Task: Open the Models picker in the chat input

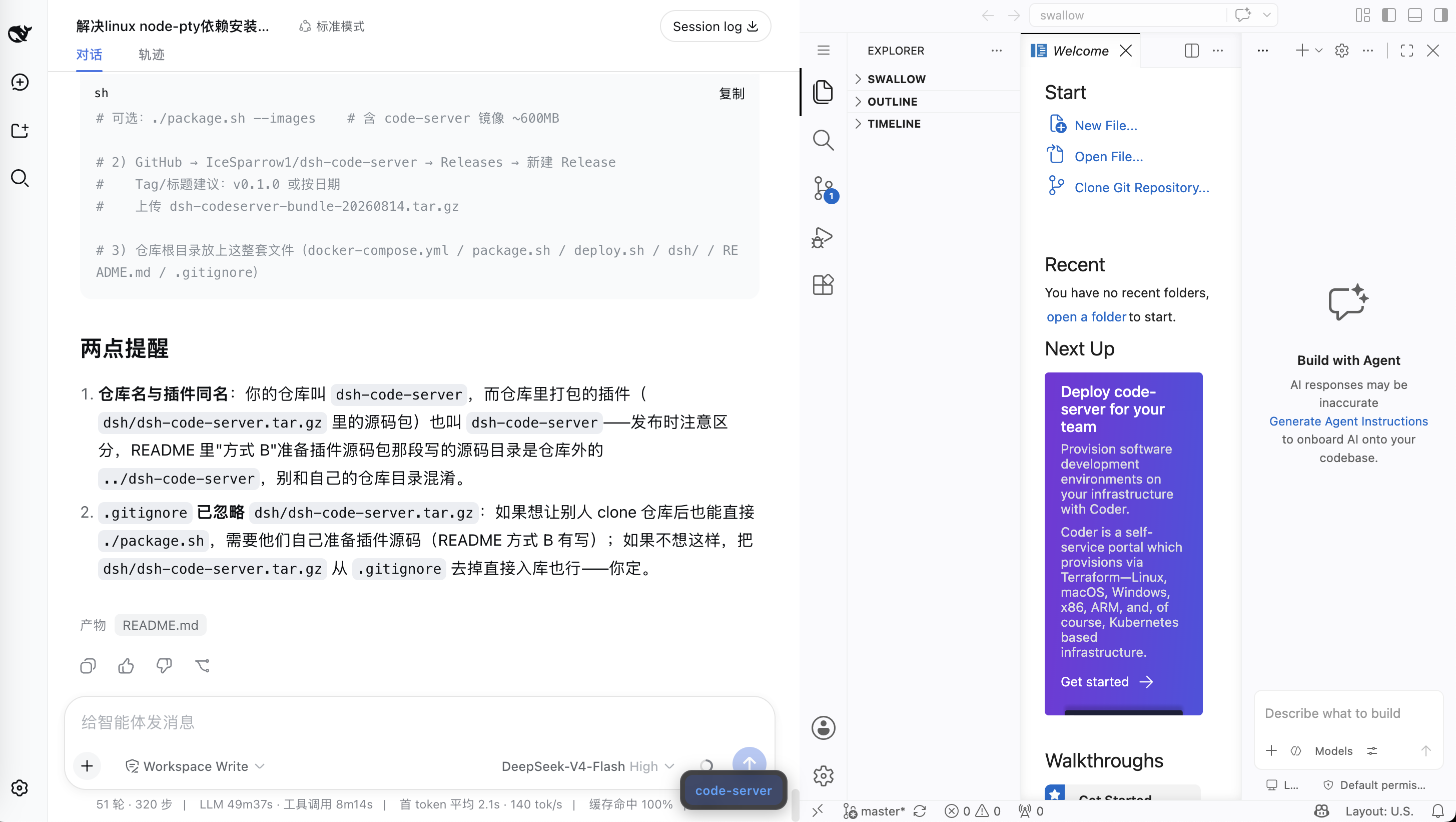Action: (x=1333, y=751)
